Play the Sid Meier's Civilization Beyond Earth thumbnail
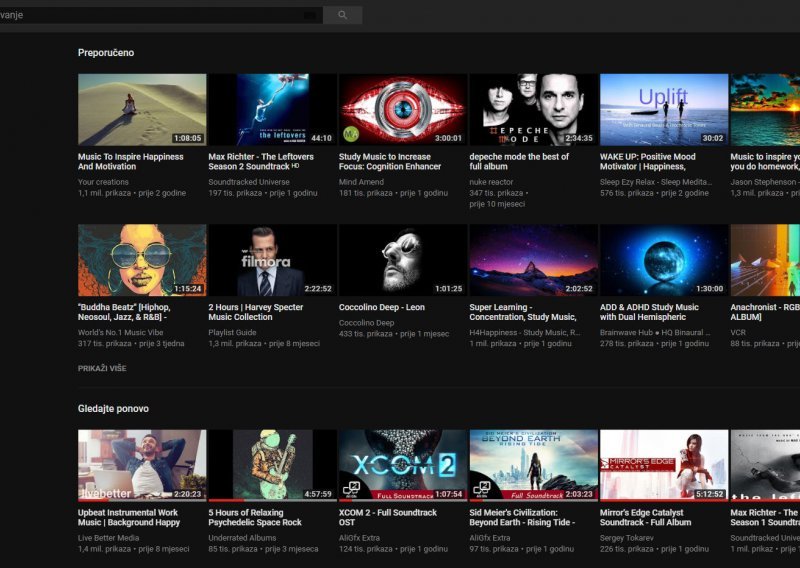 coord(533,465)
